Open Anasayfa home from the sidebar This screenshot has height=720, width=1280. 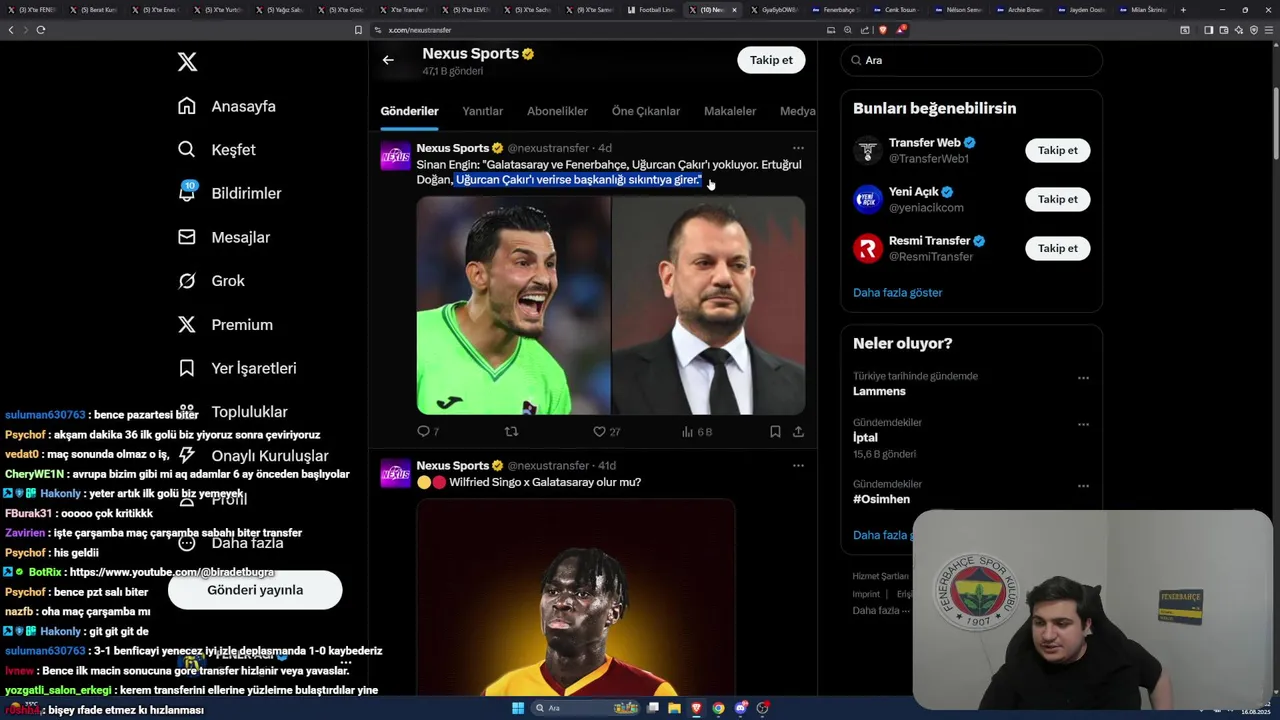[227, 106]
